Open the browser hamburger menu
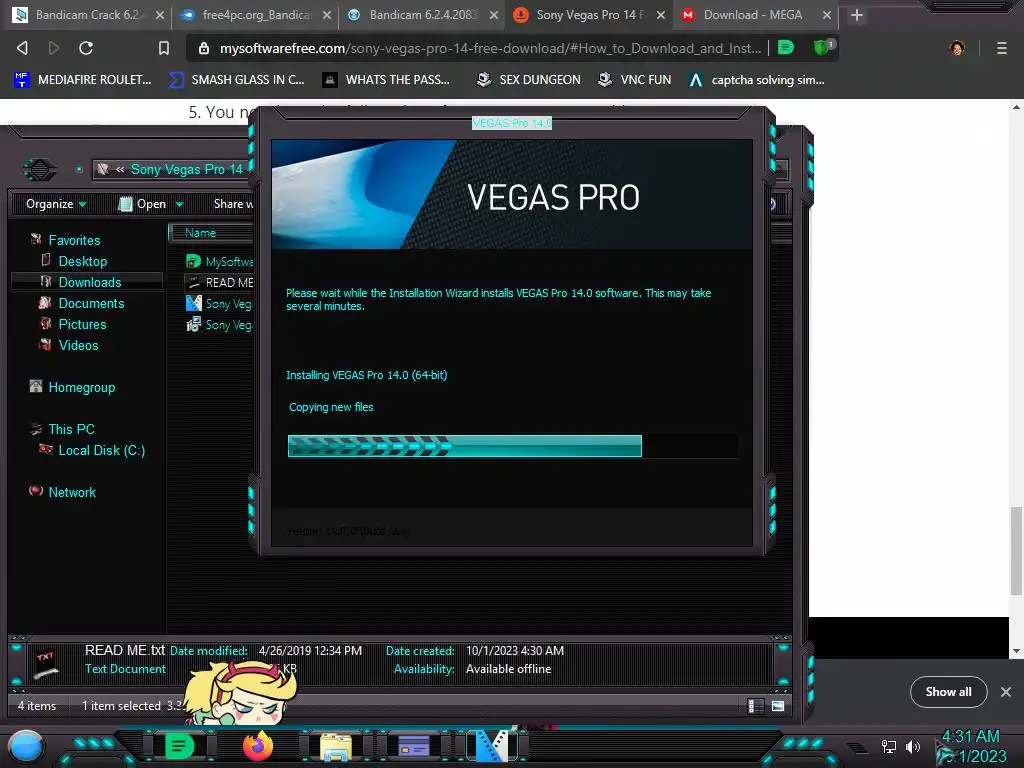Screen dimensions: 1024x768 click(x=1001, y=48)
